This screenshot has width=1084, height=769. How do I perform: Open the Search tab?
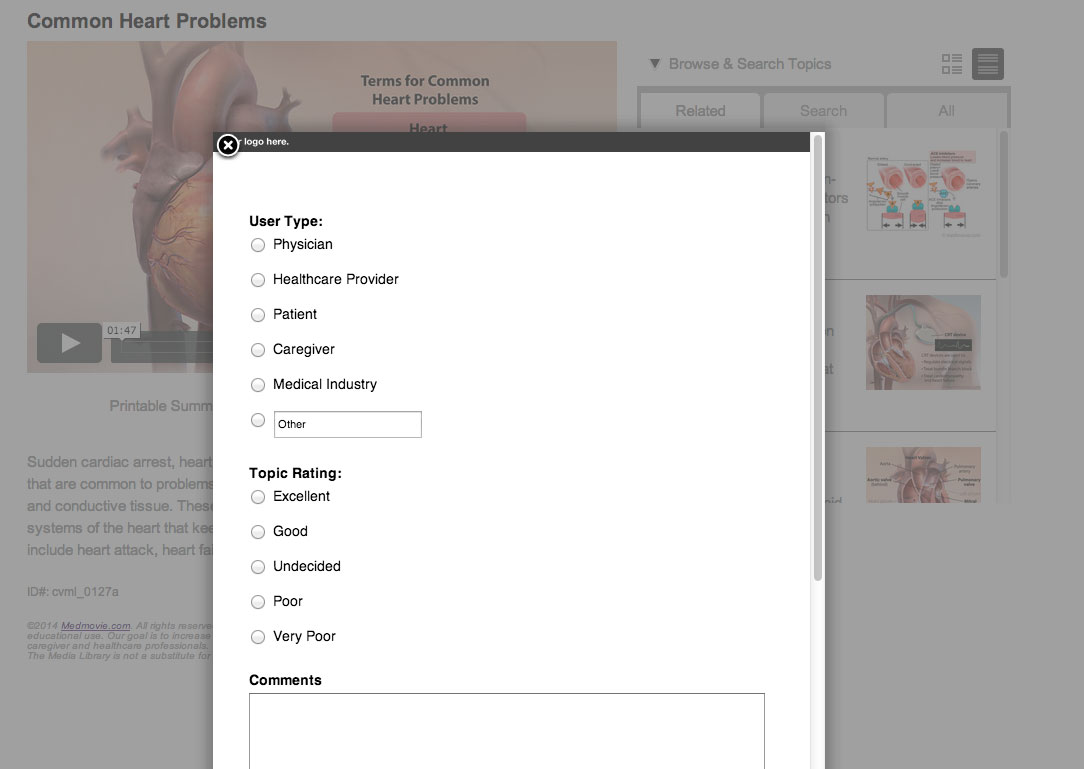point(823,111)
